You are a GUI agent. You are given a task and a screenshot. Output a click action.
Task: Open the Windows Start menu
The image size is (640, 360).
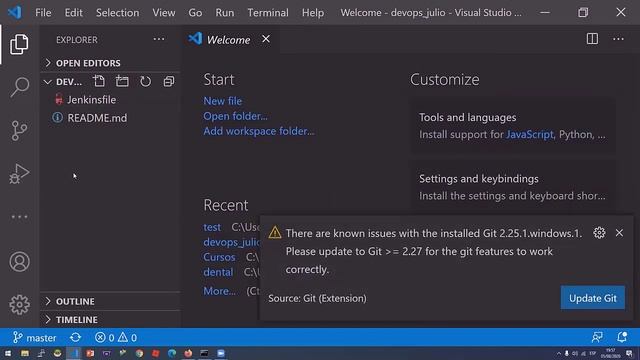pos(8,353)
